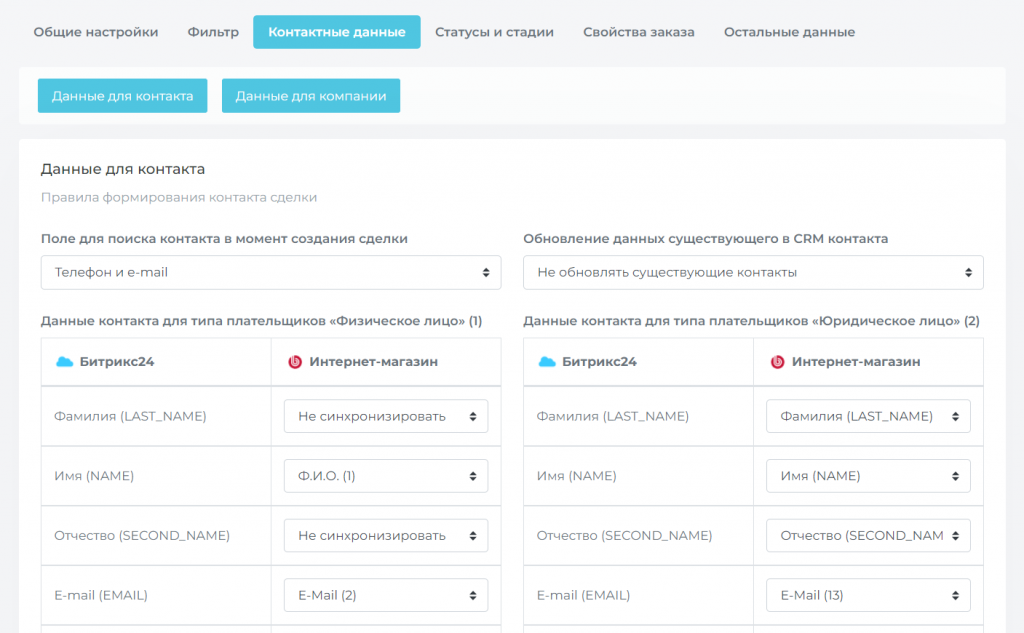Click Интернет-магазин red icon in Физическое лицо table
The height and width of the screenshot is (633, 1024).
pyautogui.click(x=295, y=361)
